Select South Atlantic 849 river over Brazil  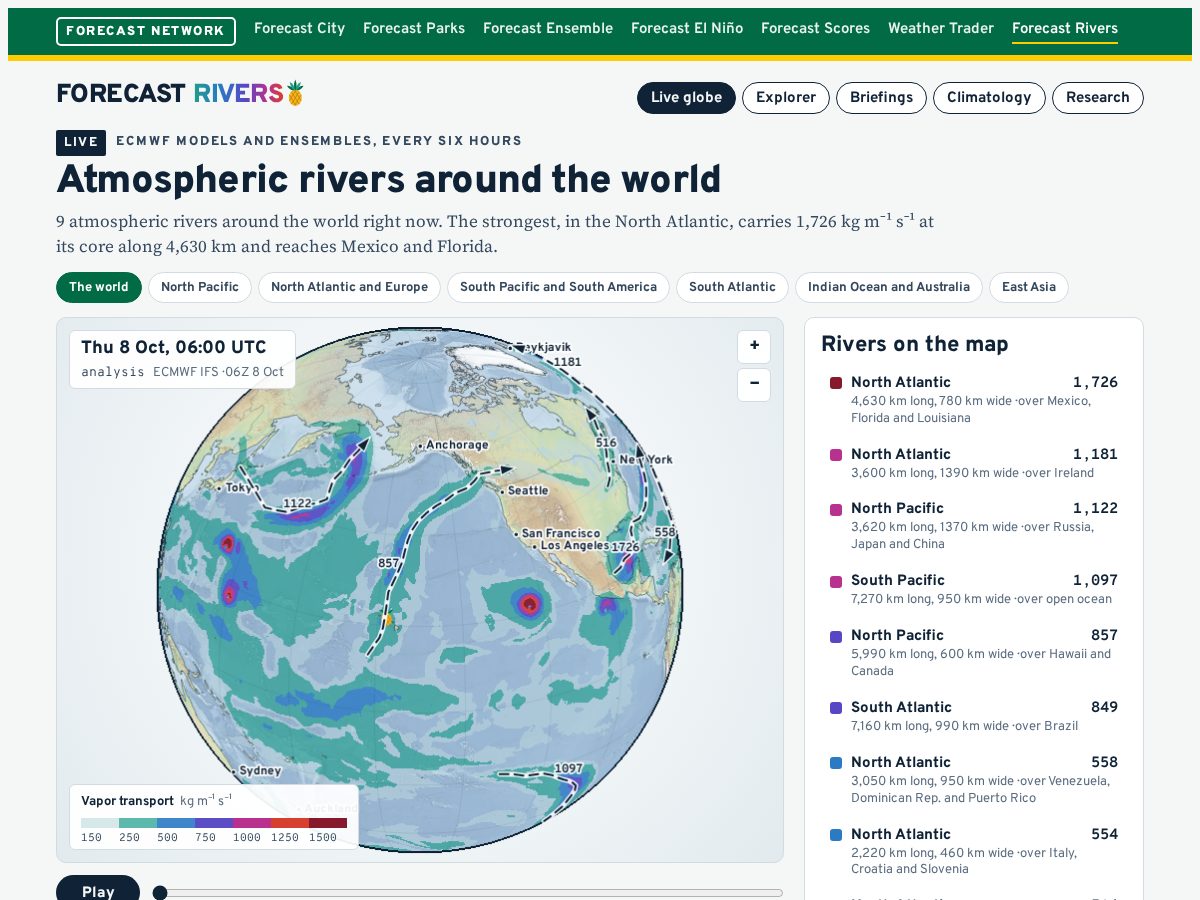[974, 717]
